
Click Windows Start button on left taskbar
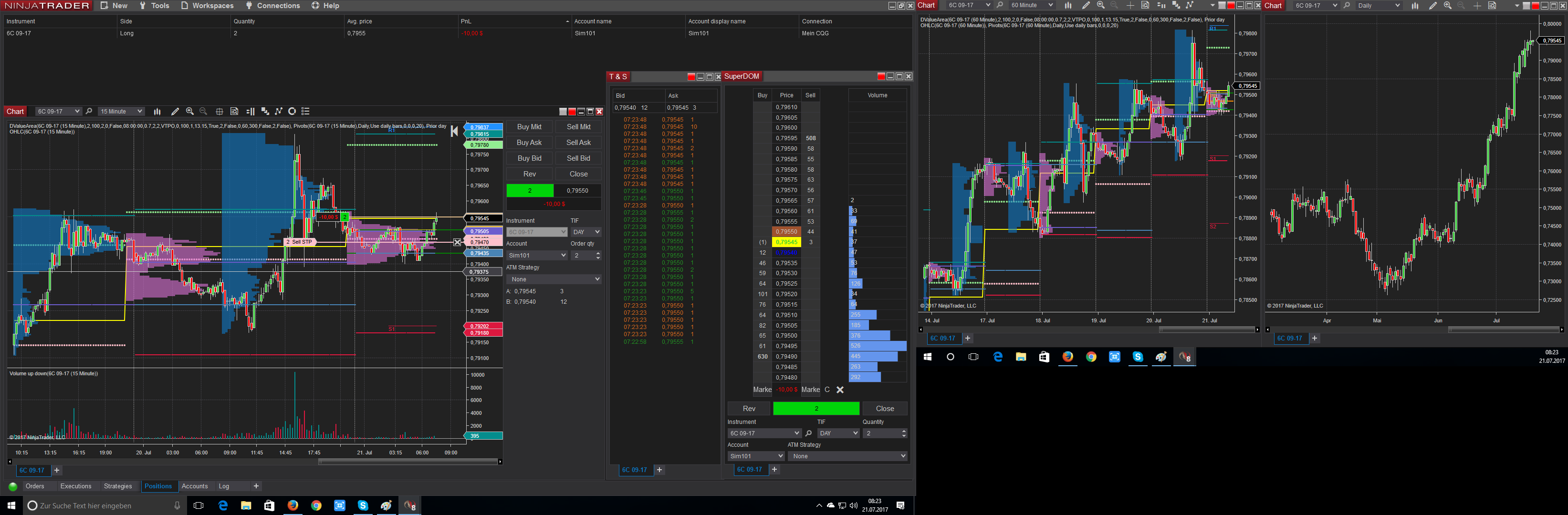coord(11,505)
